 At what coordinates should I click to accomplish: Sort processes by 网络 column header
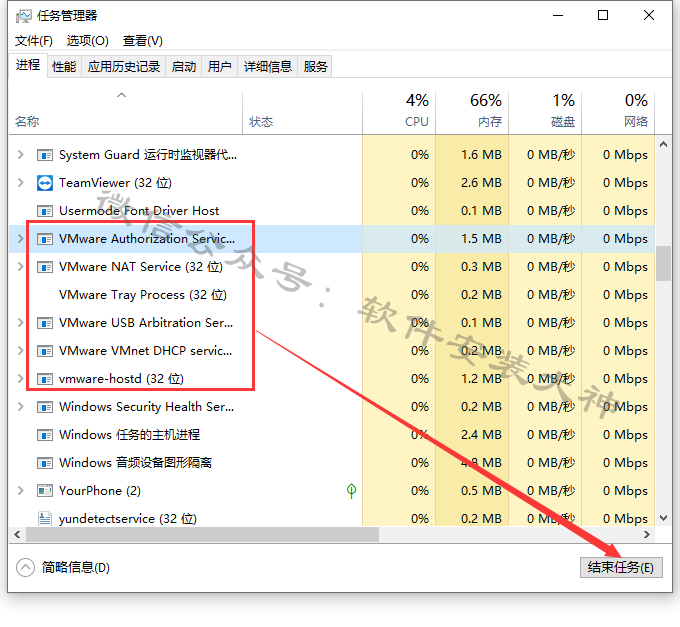point(618,112)
